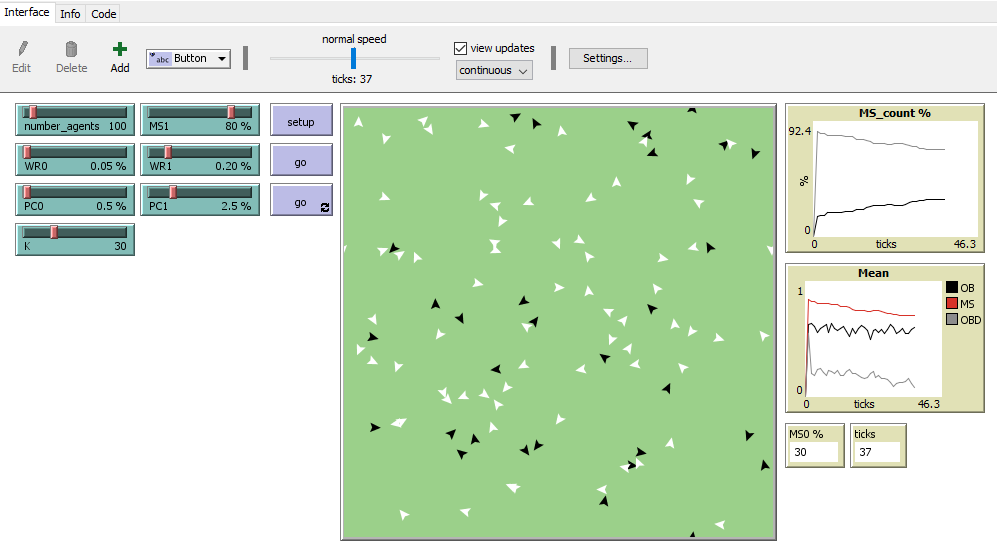Toggle the view updates checkbox
Viewport: 997px width, 547px height.
[x=461, y=48]
